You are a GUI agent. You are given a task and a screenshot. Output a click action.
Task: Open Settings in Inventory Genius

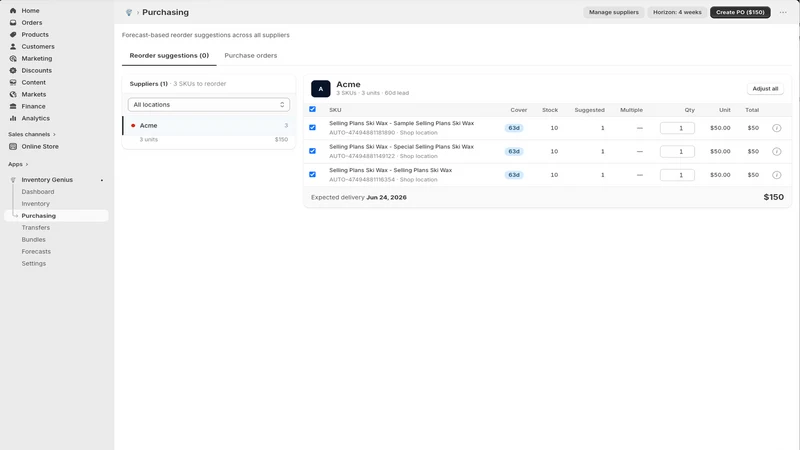click(34, 263)
